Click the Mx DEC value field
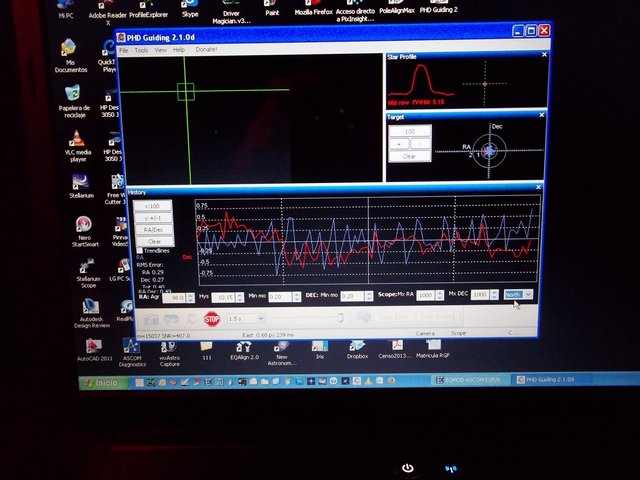The width and height of the screenshot is (640, 480). click(480, 294)
